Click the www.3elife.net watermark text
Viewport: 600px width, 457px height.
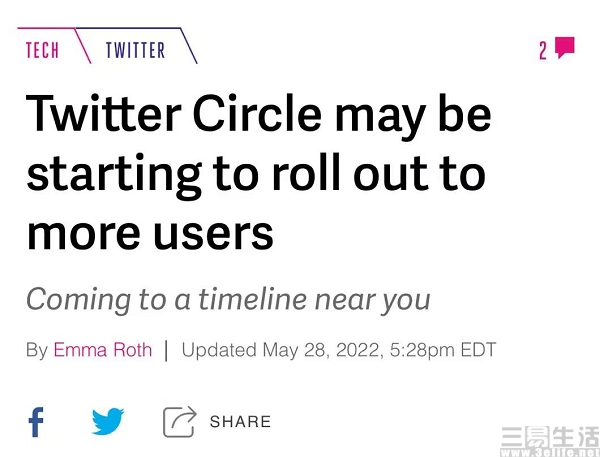click(550, 452)
